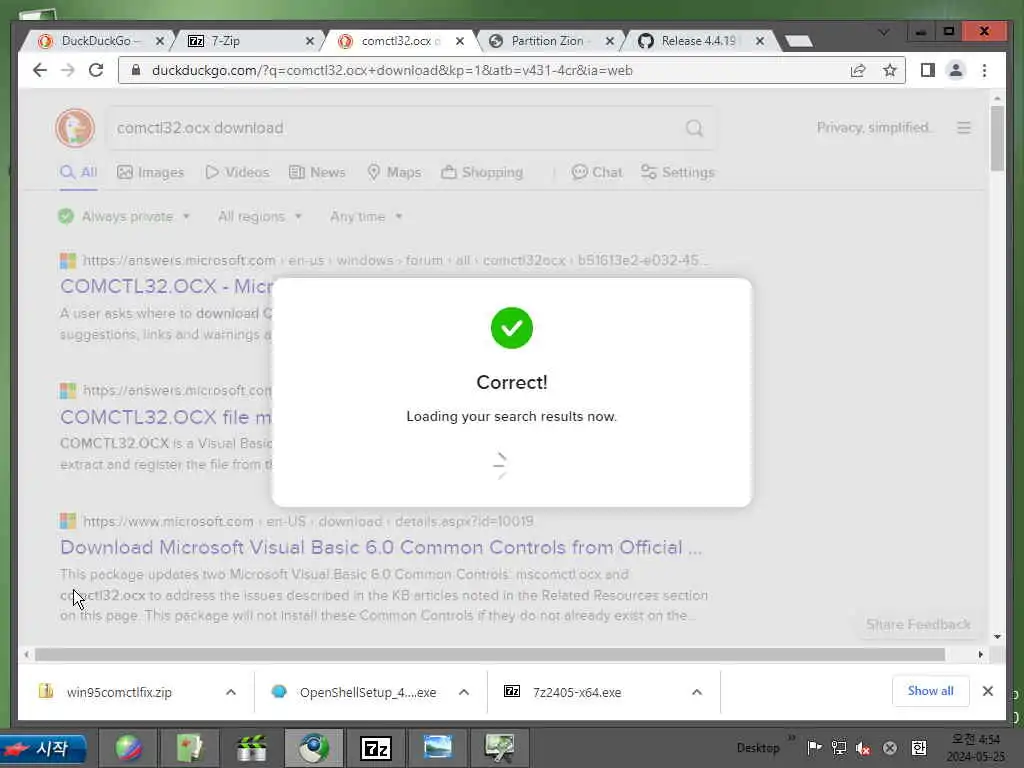Viewport: 1024px width, 768px height.
Task: Click the horizontal scrollbar thumb
Action: [x=490, y=654]
